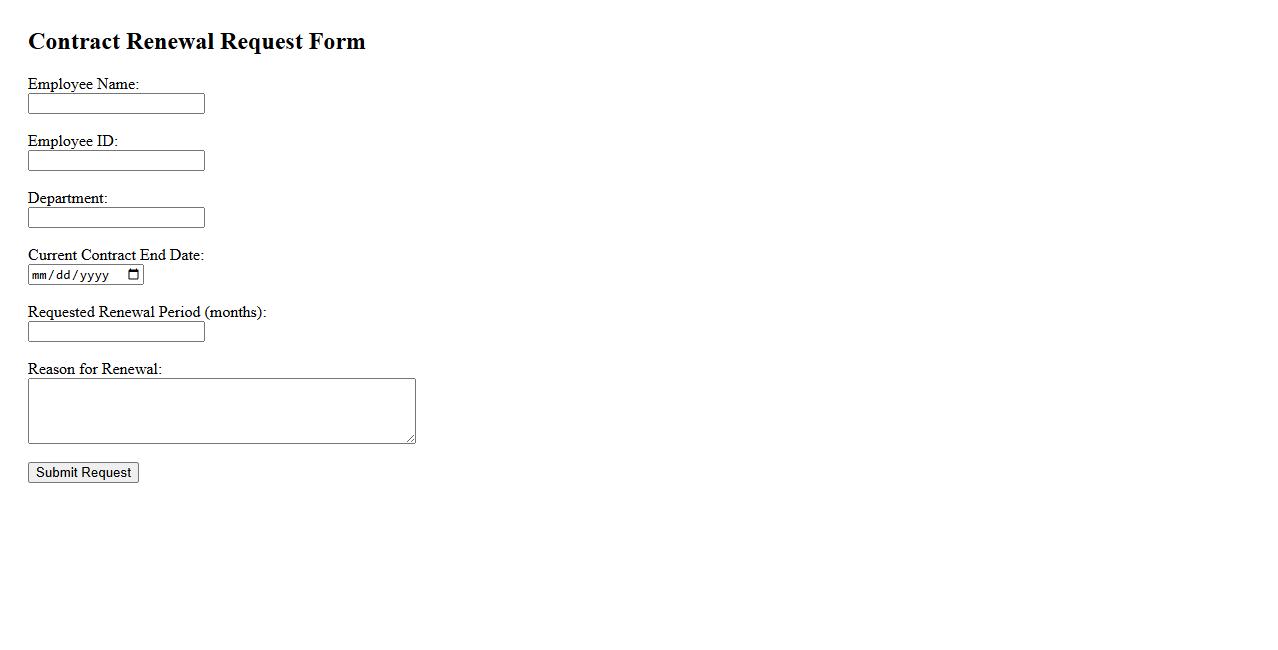Click the Requested Renewal Period input

[116, 332]
